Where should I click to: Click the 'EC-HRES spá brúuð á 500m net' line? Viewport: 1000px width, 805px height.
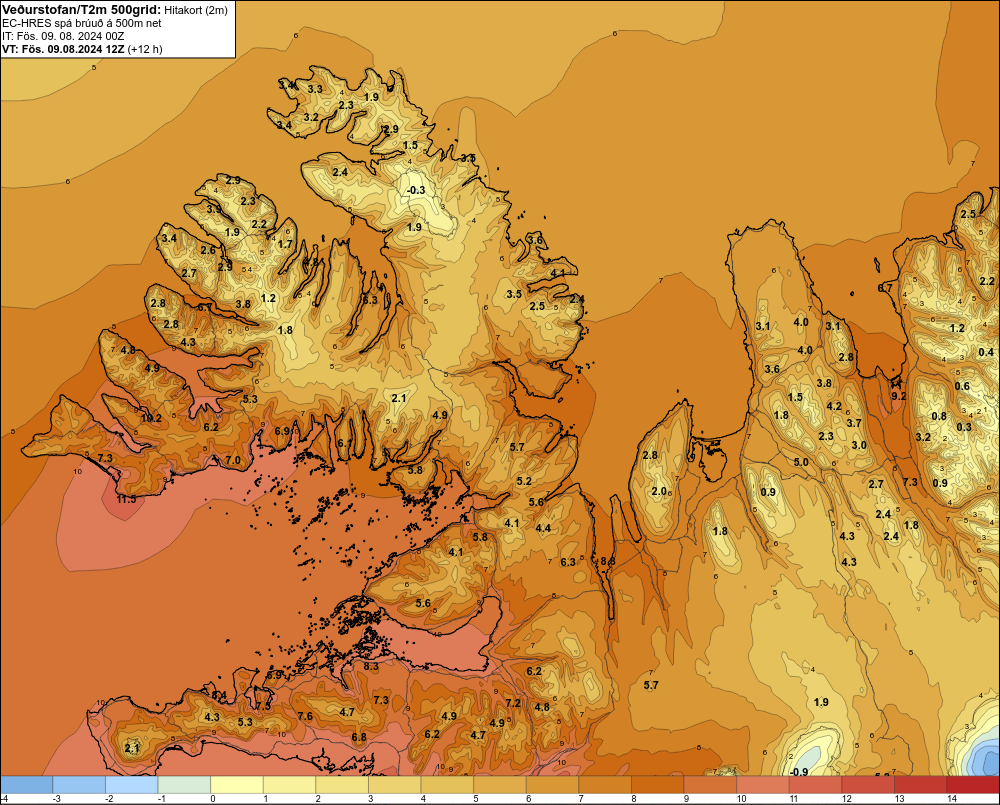tap(82, 23)
